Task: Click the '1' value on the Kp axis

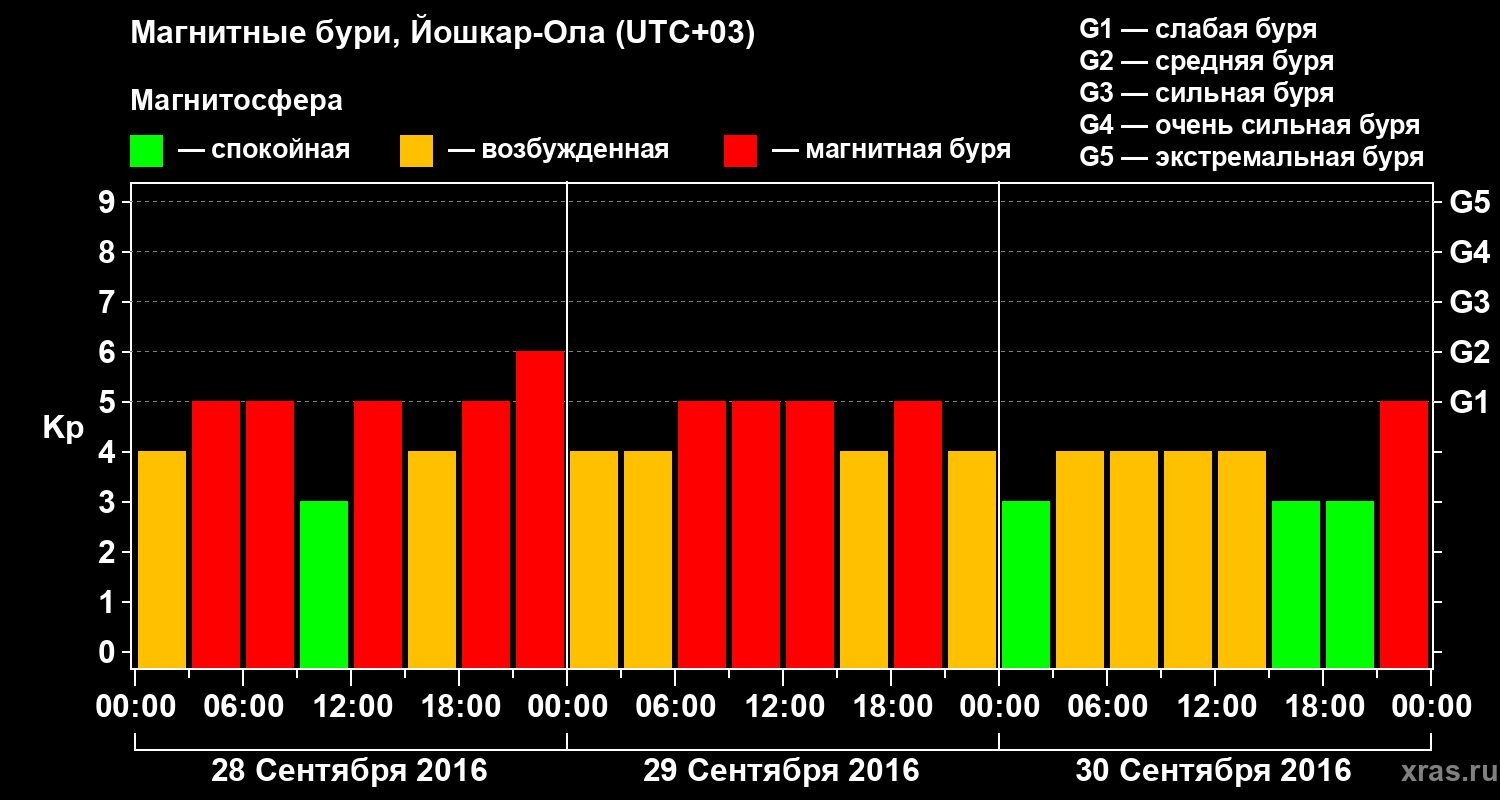Action: [109, 602]
